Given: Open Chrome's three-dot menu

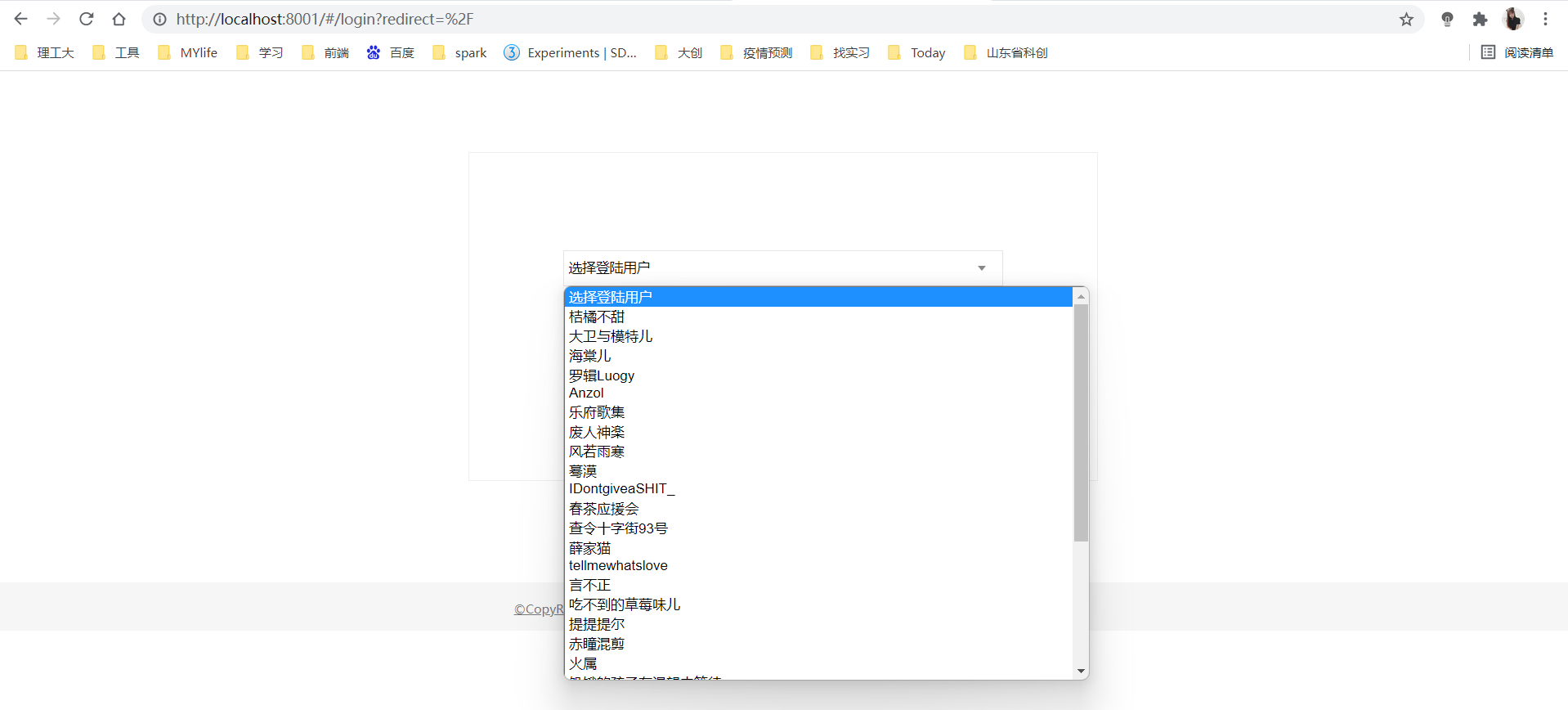Looking at the screenshot, I should click(1545, 19).
